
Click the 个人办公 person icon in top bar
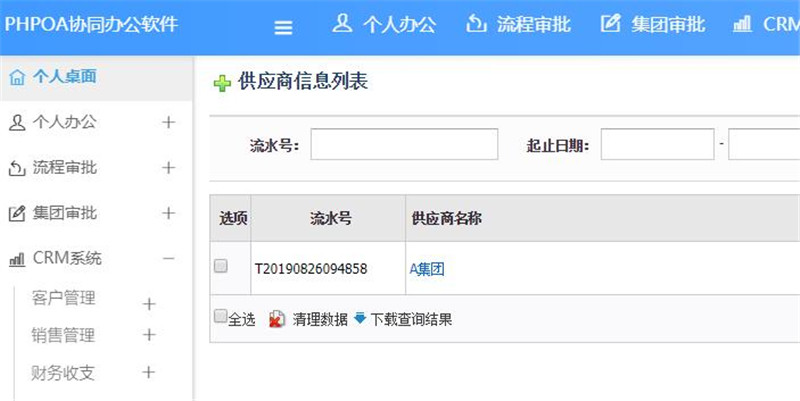coord(342,23)
